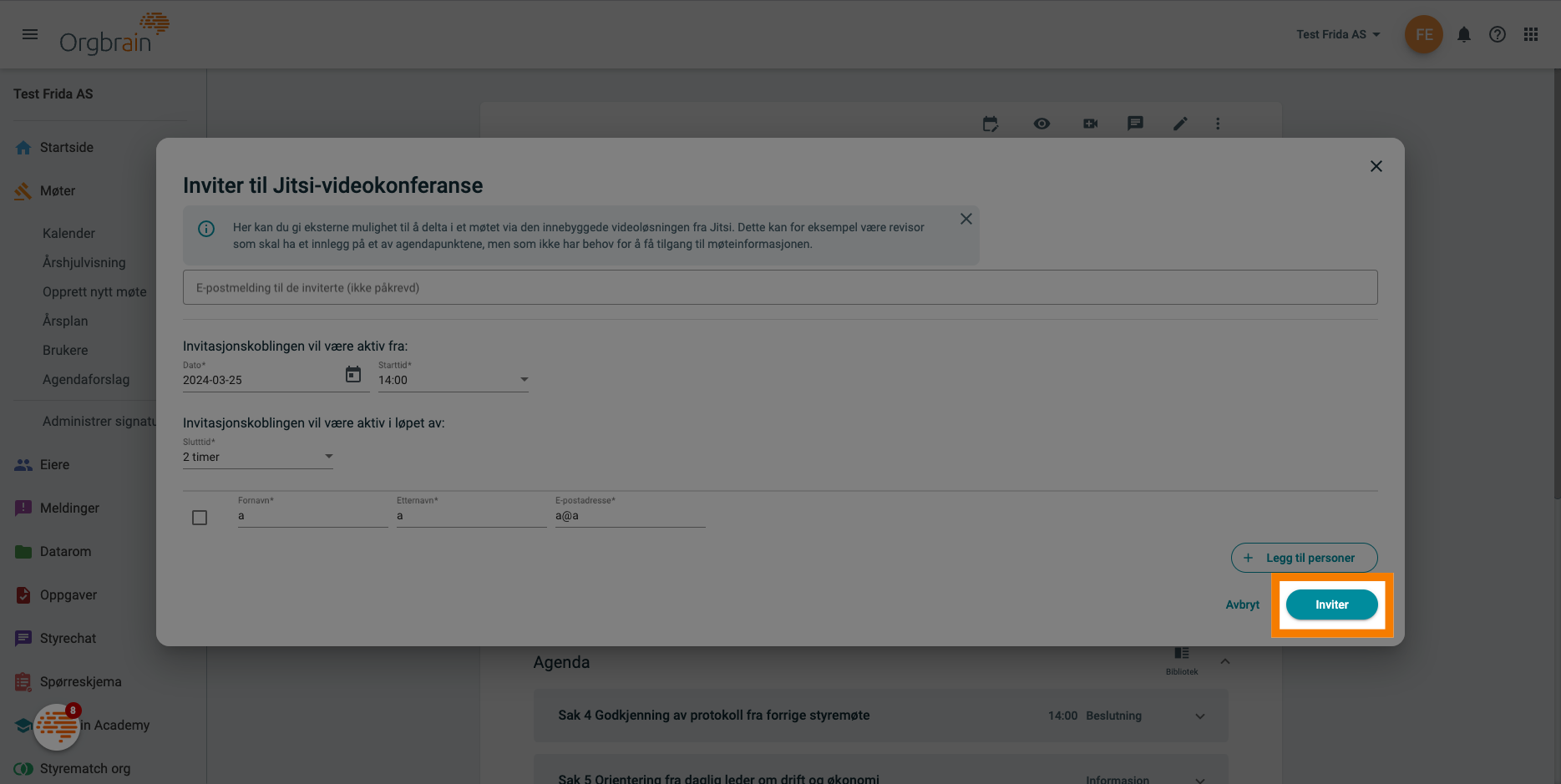1561x784 pixels.
Task: Click Avbryt to cancel the invitation
Action: pyautogui.click(x=1243, y=605)
